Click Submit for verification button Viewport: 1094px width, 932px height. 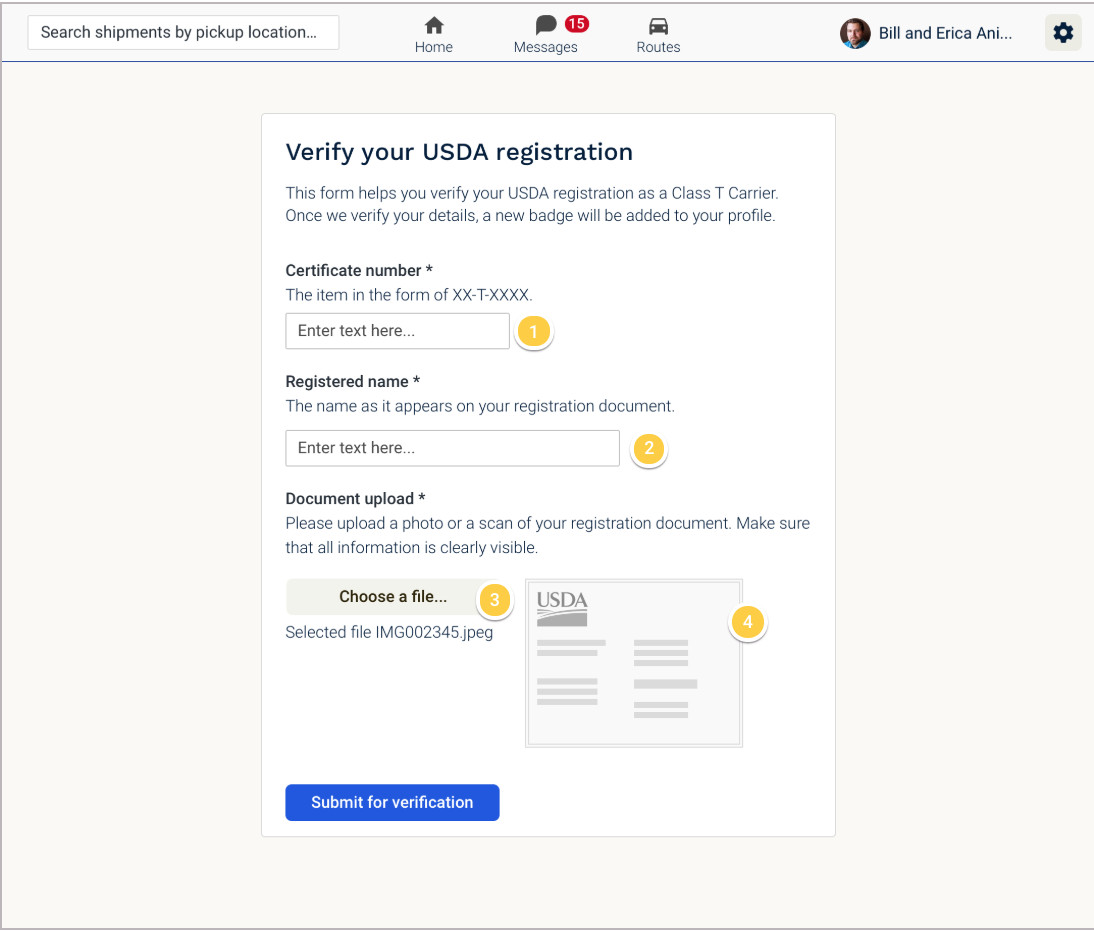pos(392,802)
